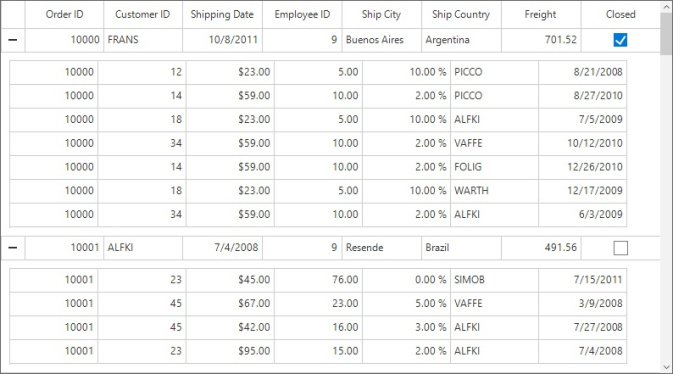Screen dimensions: 673x374
Task: Select the 7/4/2008 shipping date of order 10001
Action: tap(222, 248)
